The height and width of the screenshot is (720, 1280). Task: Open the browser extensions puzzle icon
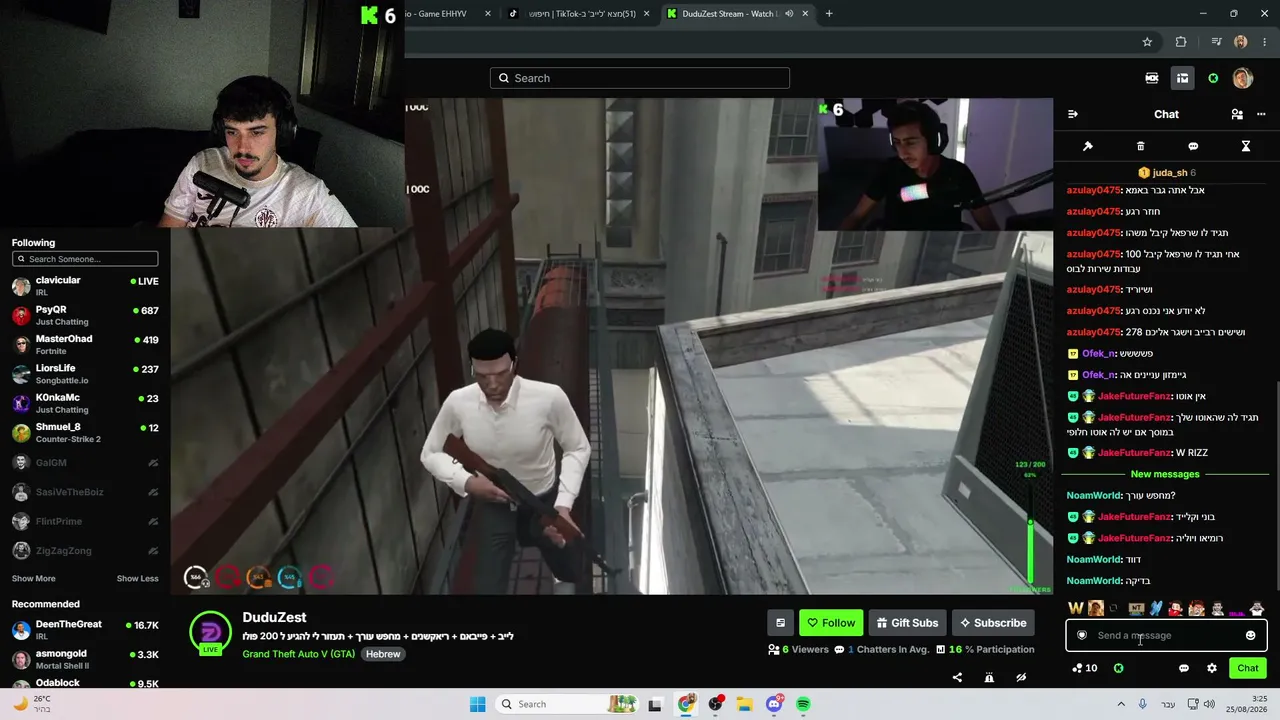coord(1181,42)
